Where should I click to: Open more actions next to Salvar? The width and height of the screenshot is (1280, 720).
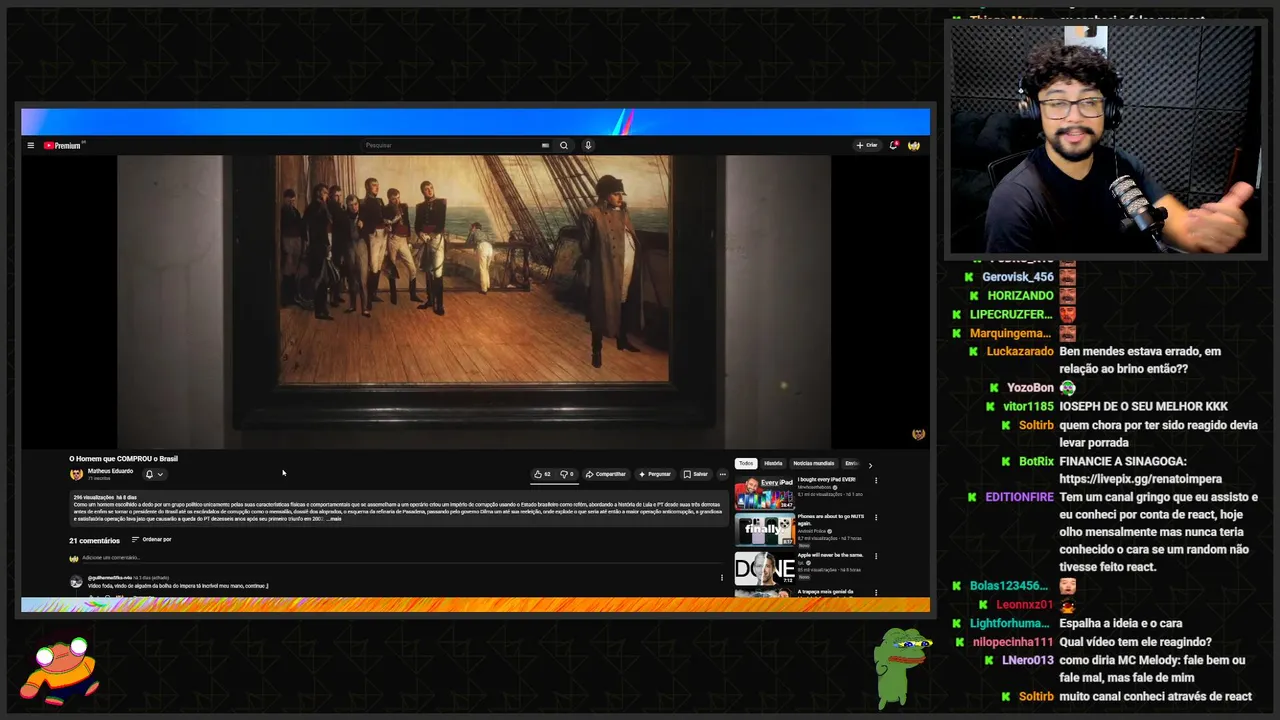point(723,475)
